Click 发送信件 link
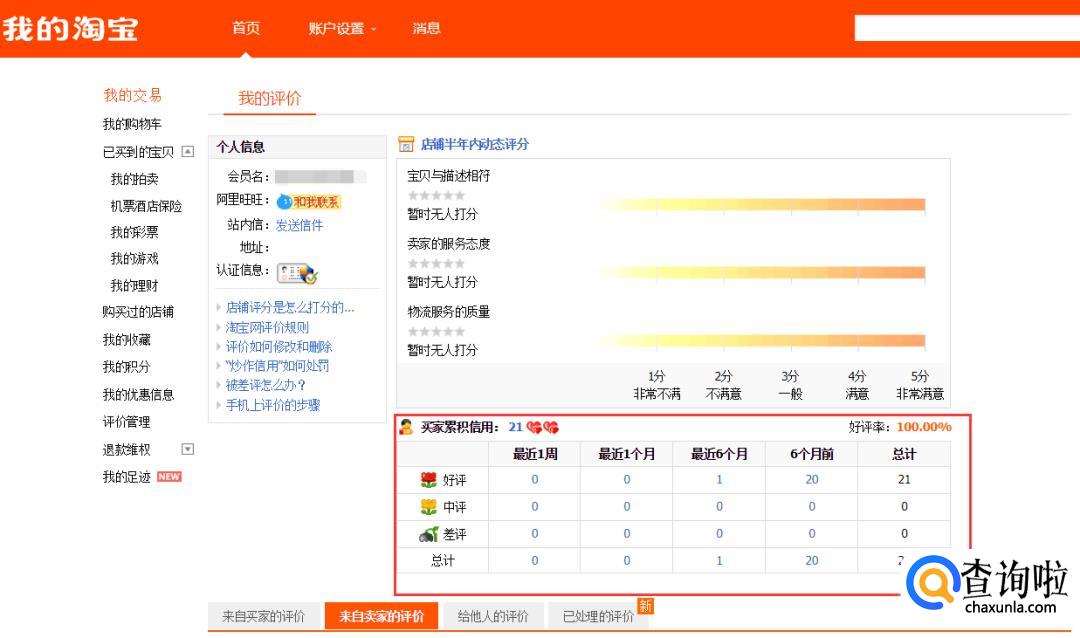The width and height of the screenshot is (1080, 638). click(x=299, y=225)
